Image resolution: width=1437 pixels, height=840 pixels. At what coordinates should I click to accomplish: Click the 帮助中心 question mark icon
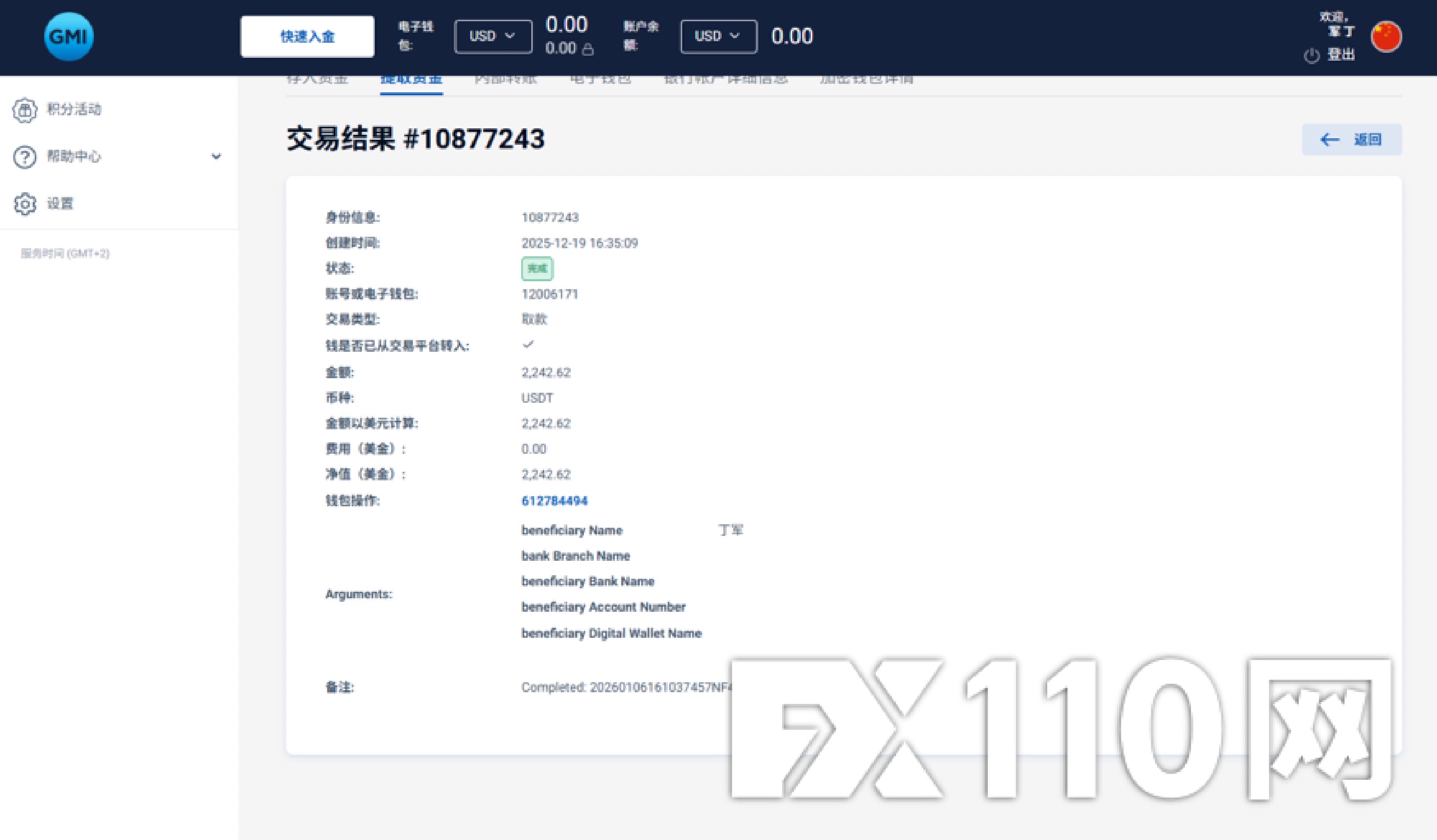click(x=25, y=157)
